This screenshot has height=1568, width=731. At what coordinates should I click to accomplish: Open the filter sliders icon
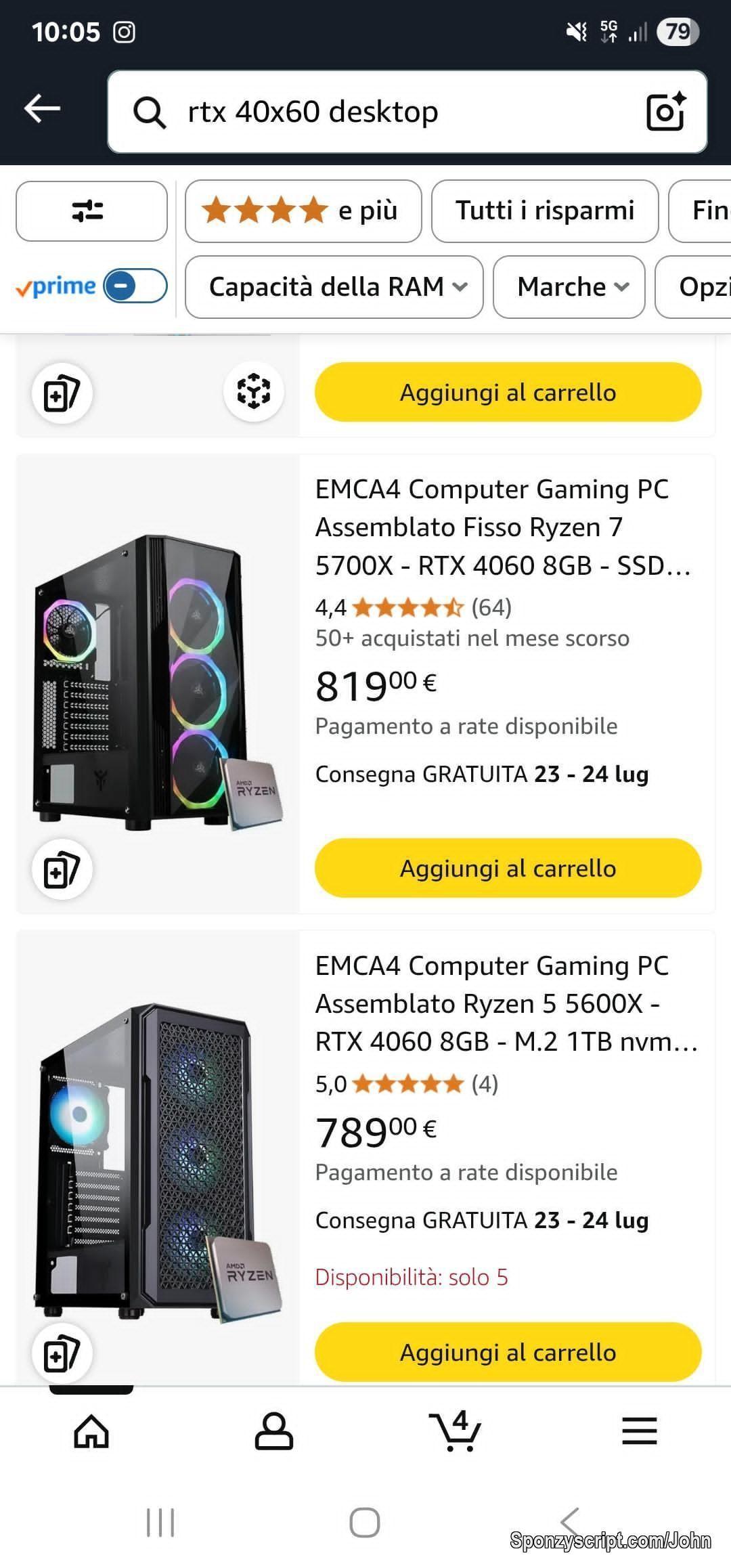[91, 211]
